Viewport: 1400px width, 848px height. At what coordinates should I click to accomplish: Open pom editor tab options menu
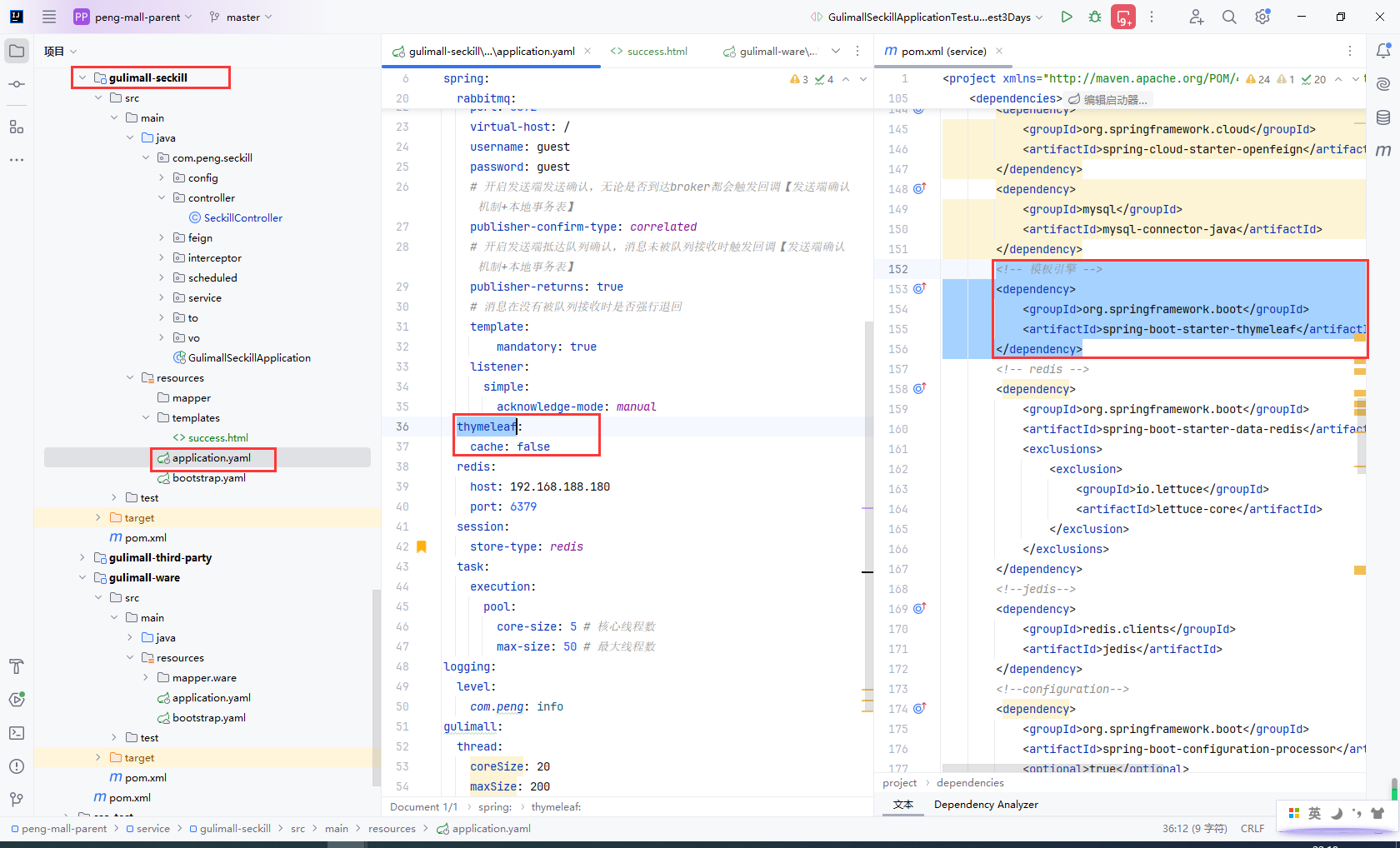[1350, 51]
